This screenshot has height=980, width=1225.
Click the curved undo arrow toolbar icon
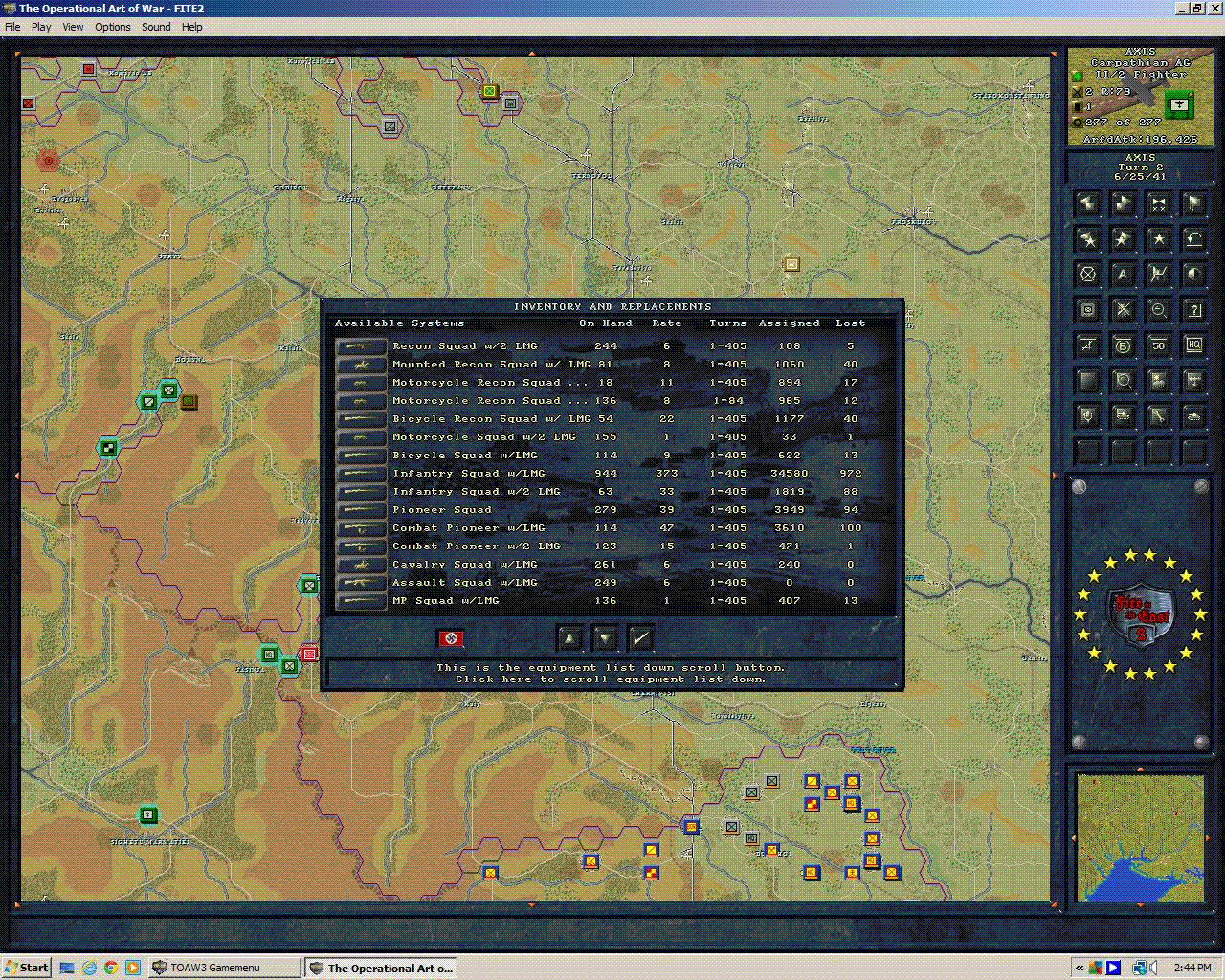(x=1193, y=239)
